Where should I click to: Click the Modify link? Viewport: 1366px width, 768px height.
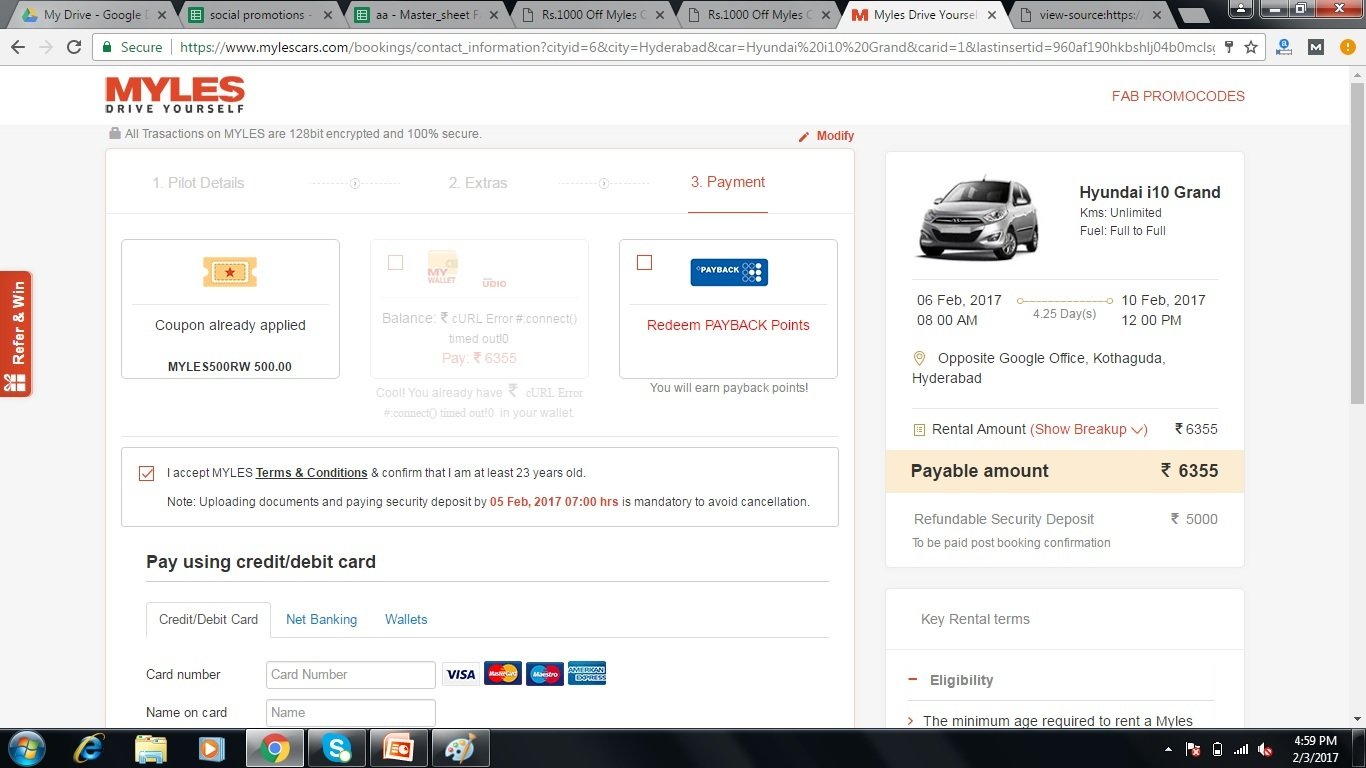pyautogui.click(x=835, y=136)
